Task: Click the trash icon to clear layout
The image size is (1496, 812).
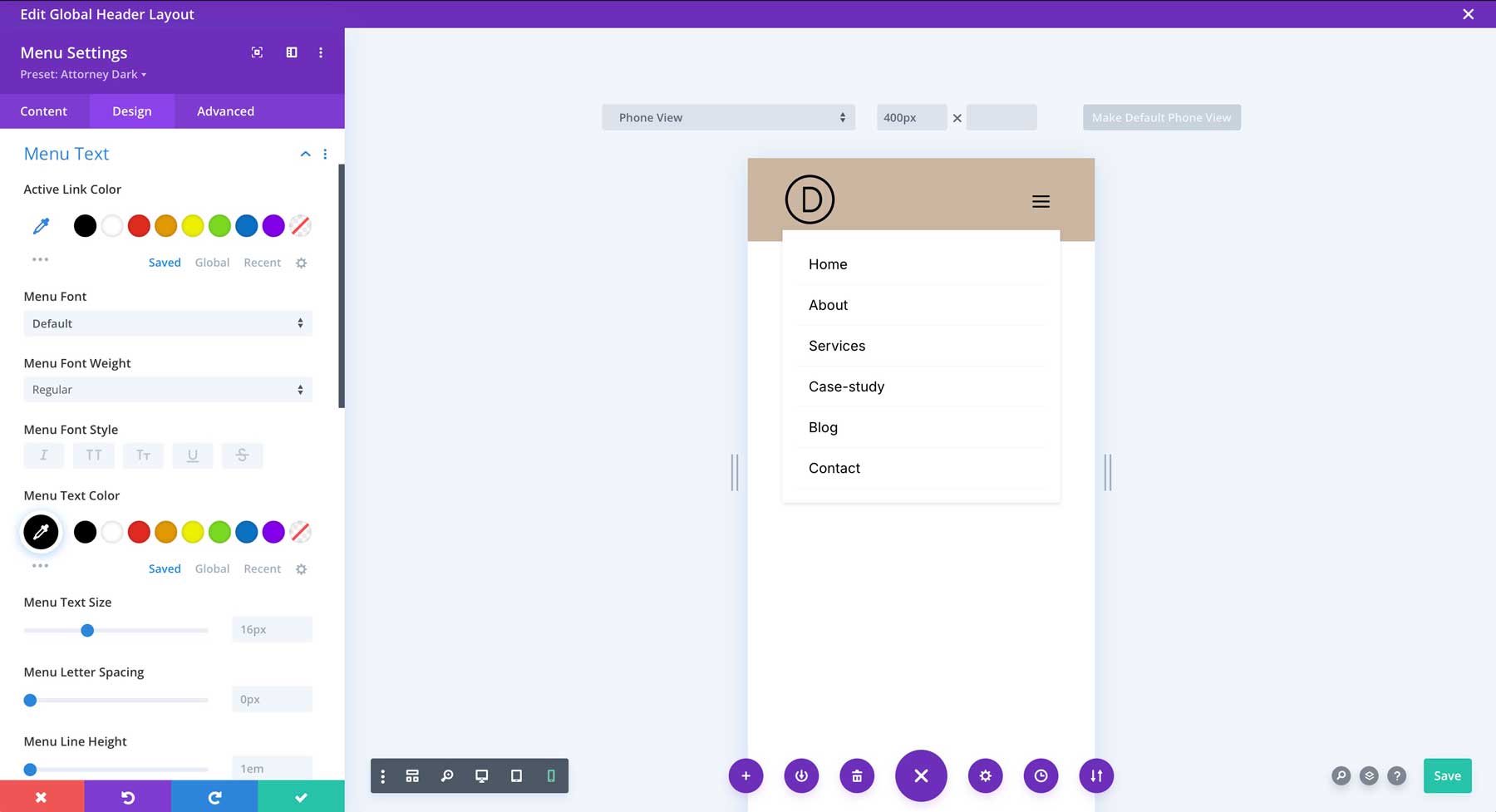Action: tap(857, 775)
